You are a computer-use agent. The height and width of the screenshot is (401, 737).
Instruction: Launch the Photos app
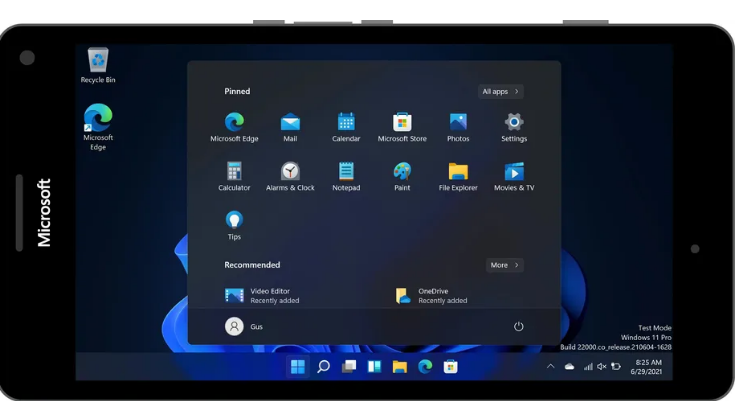coord(458,127)
